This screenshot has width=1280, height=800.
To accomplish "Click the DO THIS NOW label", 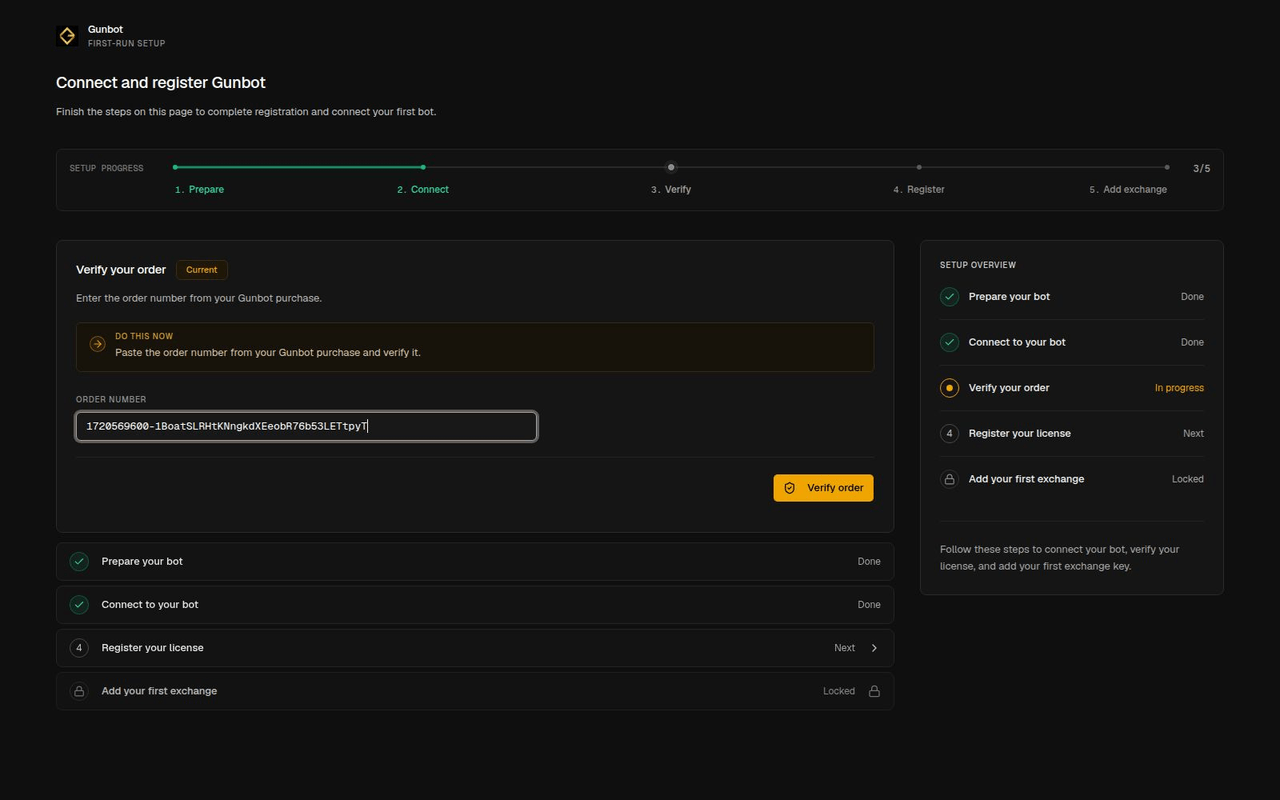I will (x=144, y=336).
